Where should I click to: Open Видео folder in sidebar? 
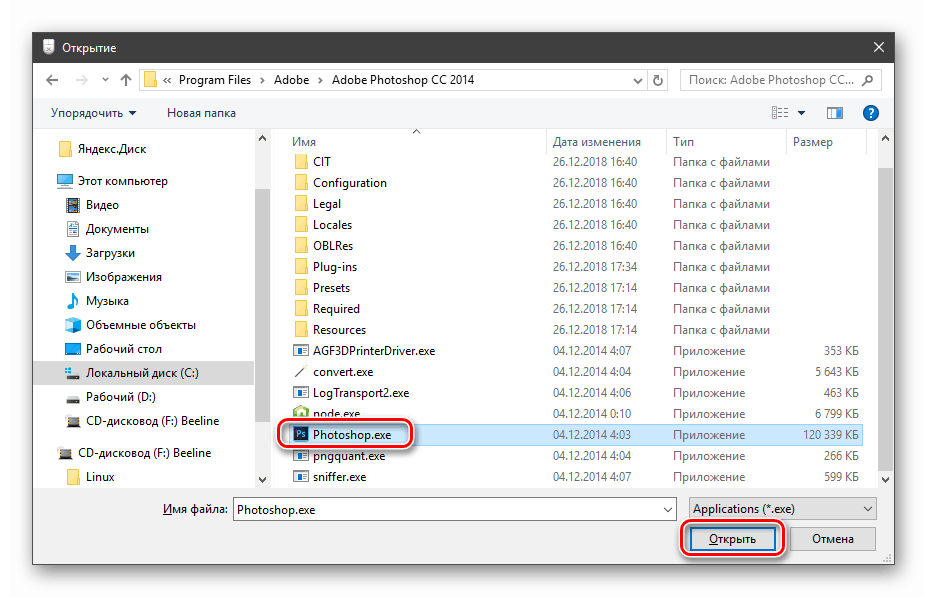(92, 205)
